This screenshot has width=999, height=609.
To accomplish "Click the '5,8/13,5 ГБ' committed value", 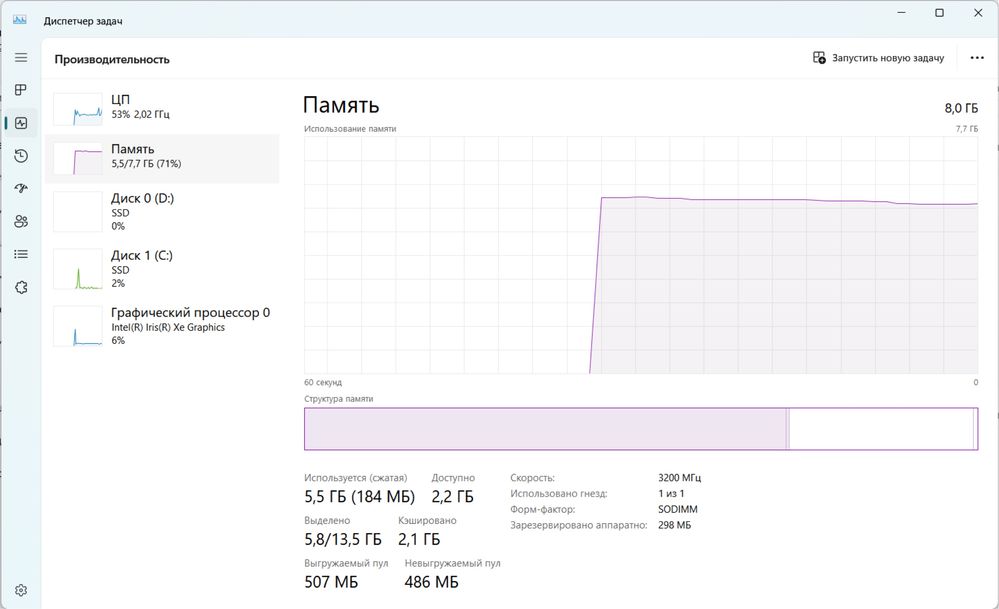I will tap(343, 540).
